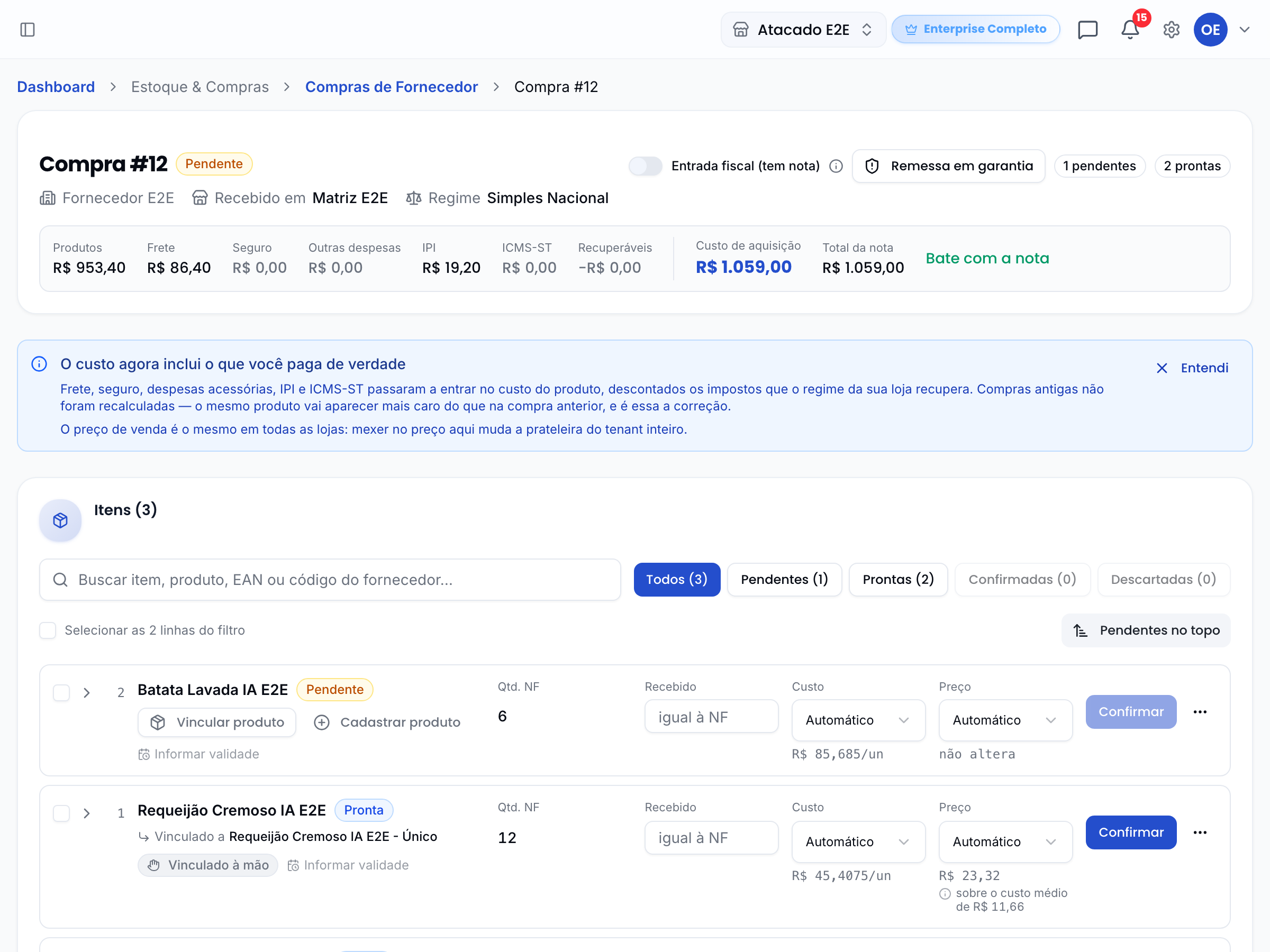The width and height of the screenshot is (1270, 952).
Task: Click the Pronta badge on Requeijão Cremoso
Action: [364, 810]
